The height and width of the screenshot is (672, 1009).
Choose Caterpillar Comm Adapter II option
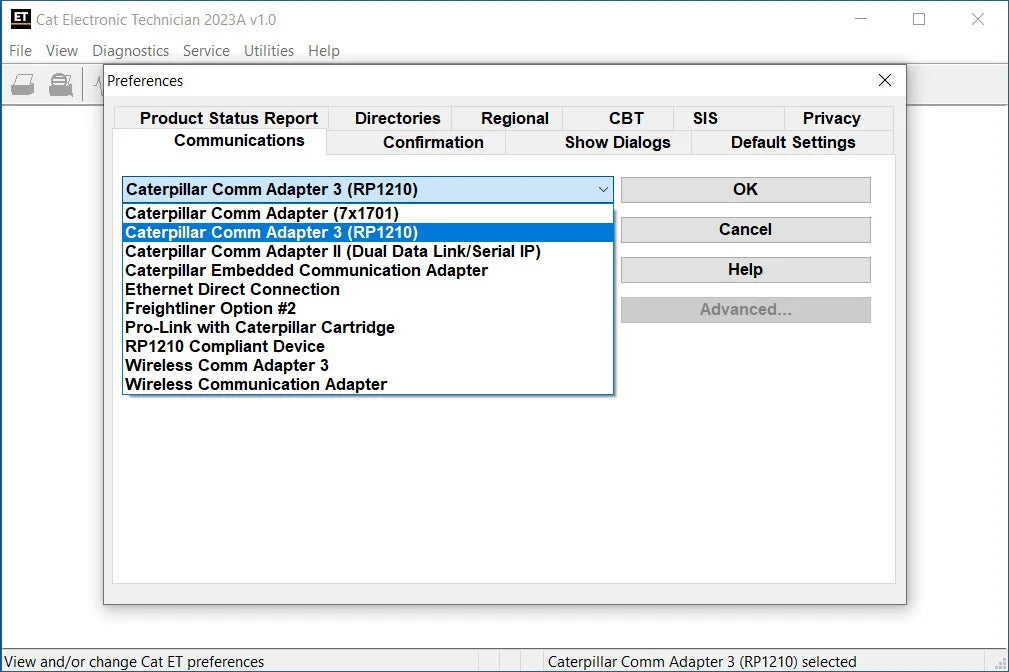tap(367, 252)
